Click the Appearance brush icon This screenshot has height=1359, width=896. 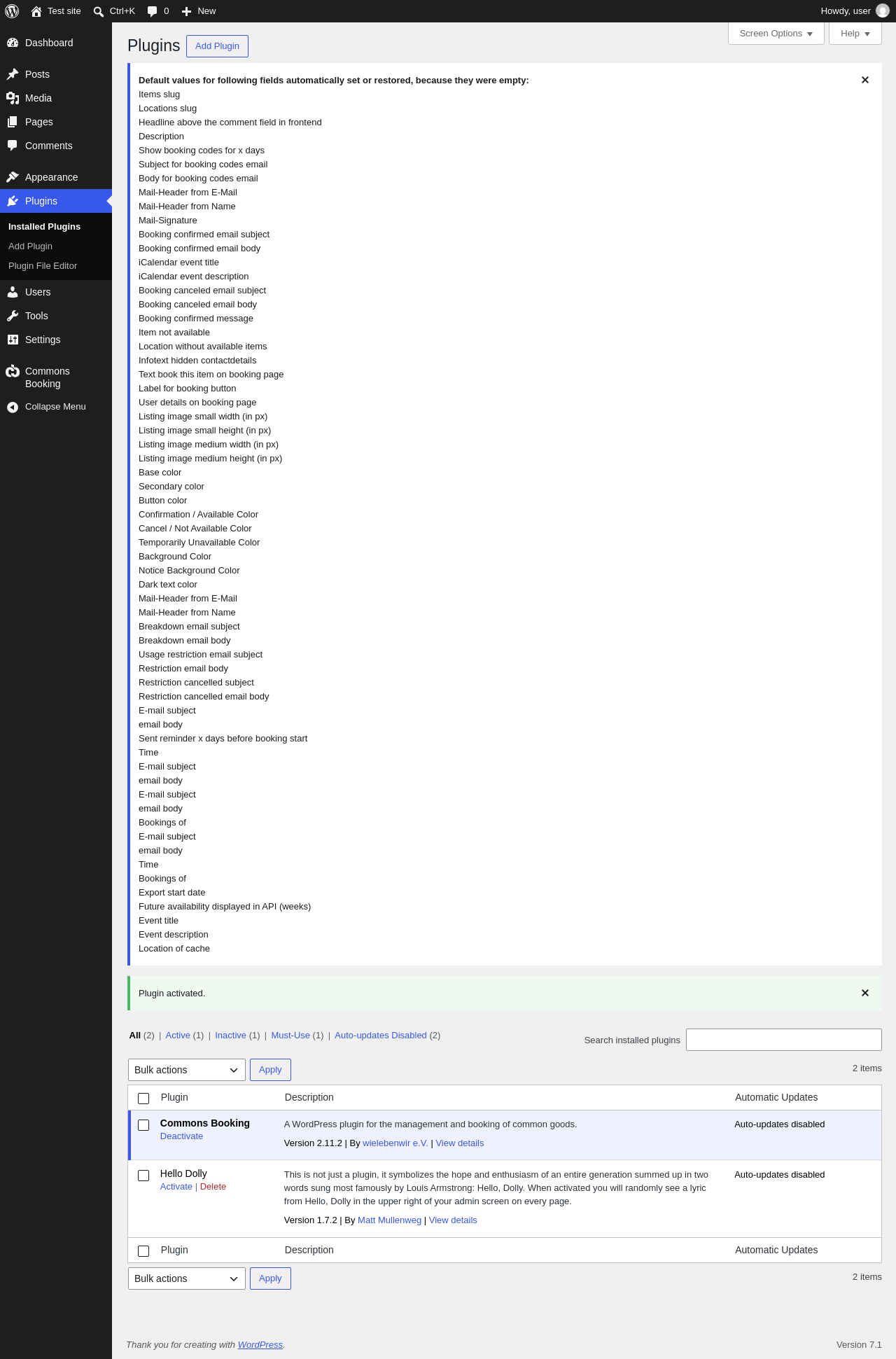click(x=13, y=177)
